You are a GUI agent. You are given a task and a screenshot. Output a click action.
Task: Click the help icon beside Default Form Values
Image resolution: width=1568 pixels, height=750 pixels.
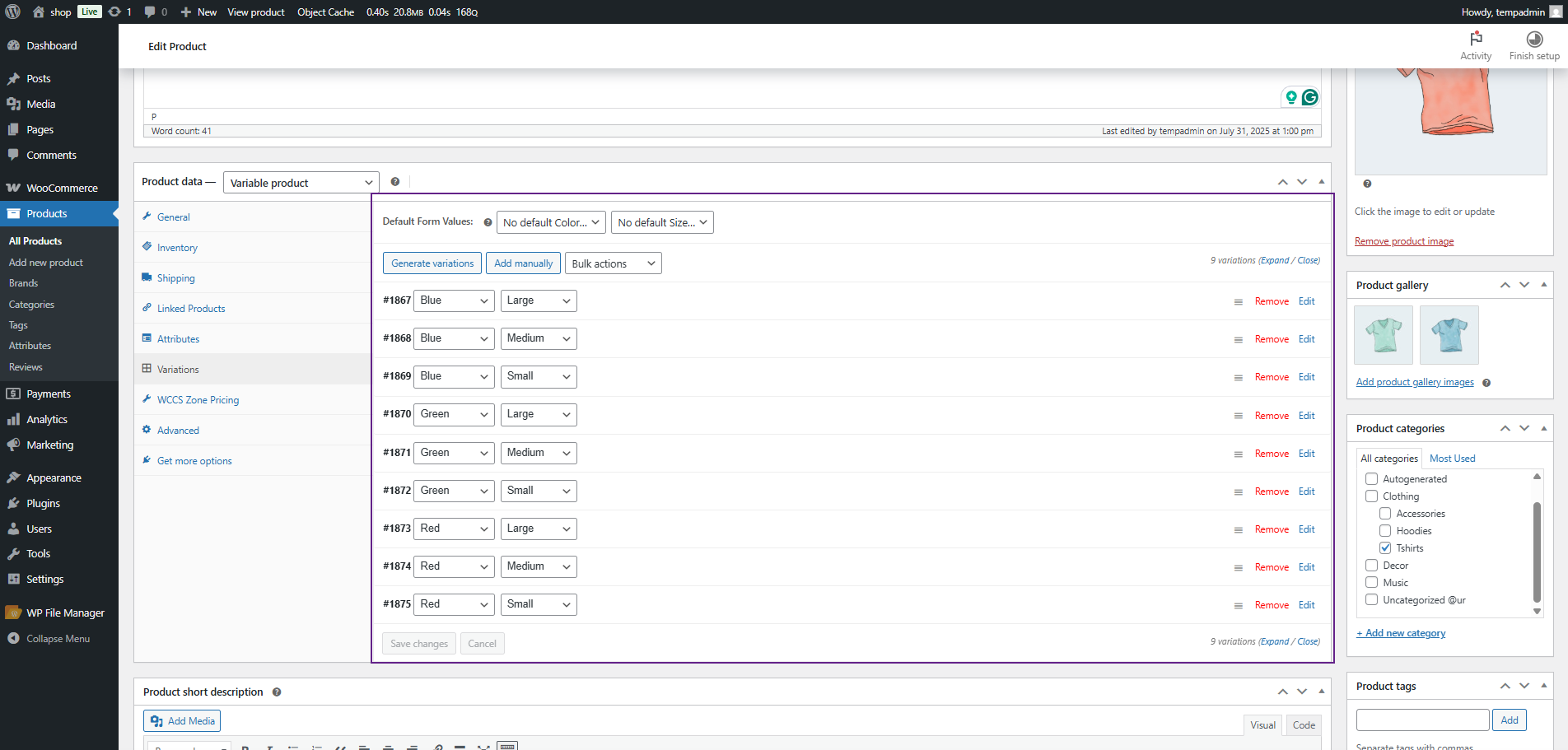488,222
